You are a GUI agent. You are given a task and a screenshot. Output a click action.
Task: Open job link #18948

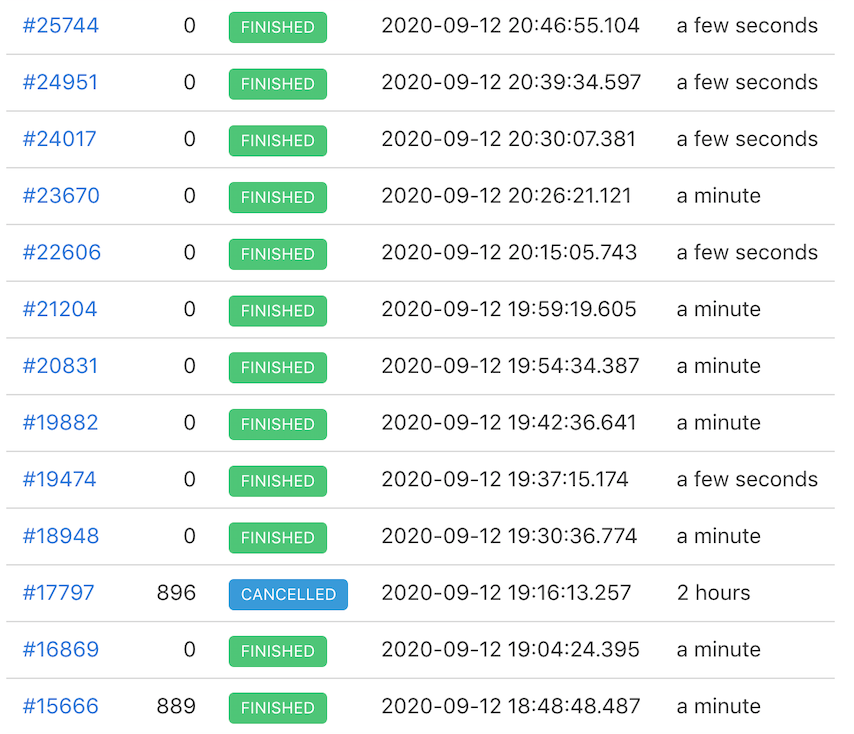(x=60, y=537)
